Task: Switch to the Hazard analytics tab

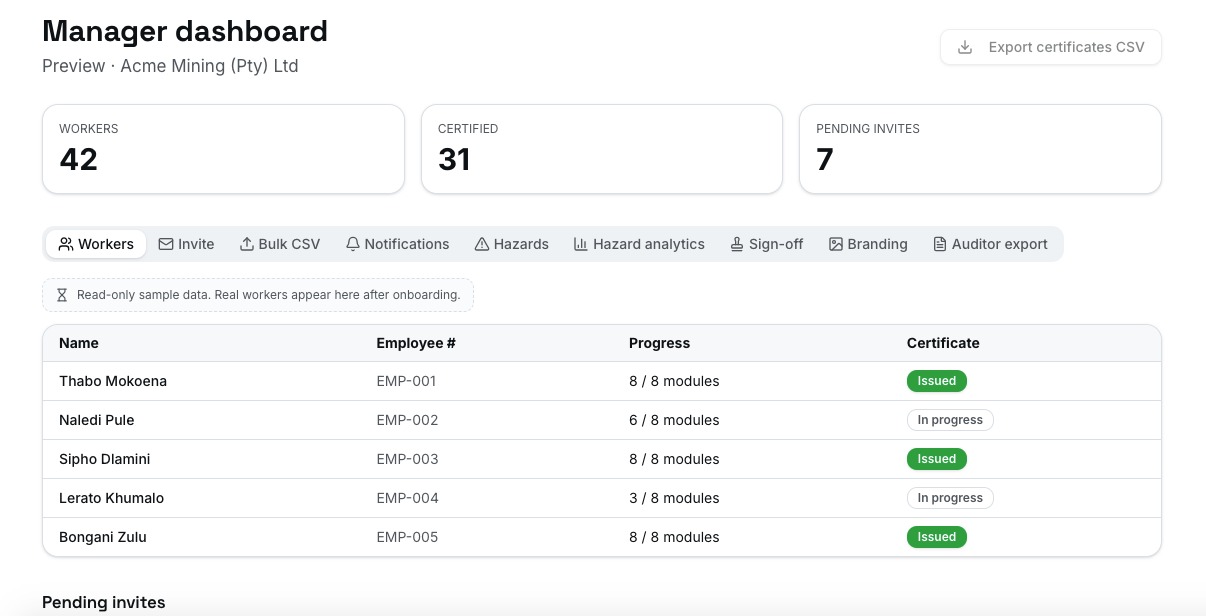Action: click(x=639, y=244)
